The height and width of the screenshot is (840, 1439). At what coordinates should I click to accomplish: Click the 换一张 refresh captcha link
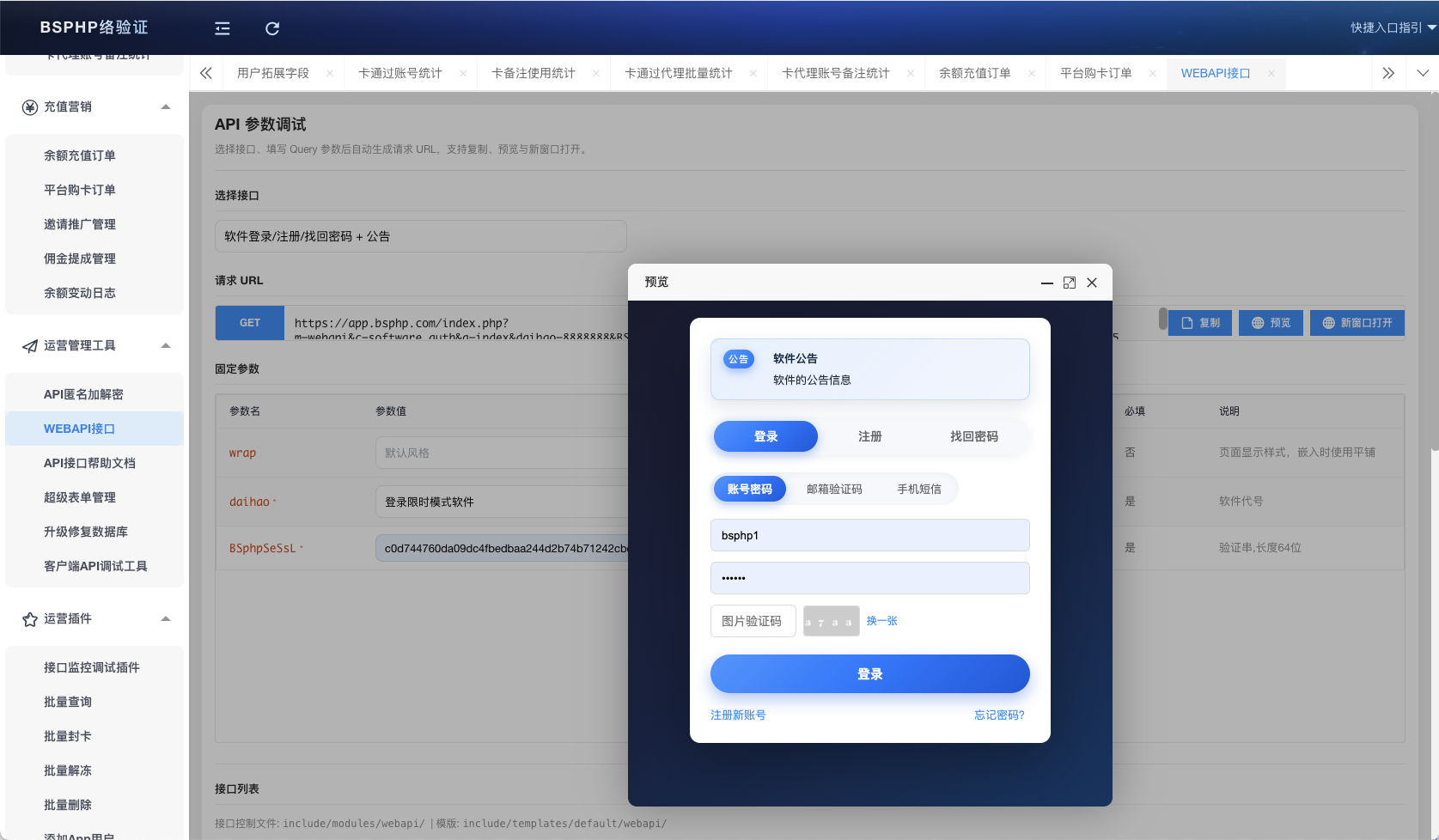point(882,621)
